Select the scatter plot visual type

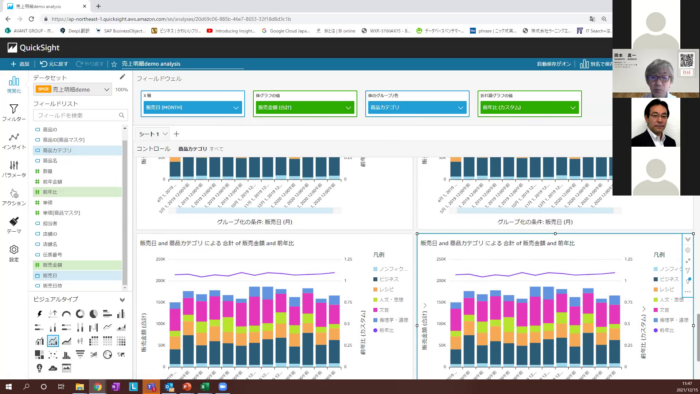coord(53,355)
